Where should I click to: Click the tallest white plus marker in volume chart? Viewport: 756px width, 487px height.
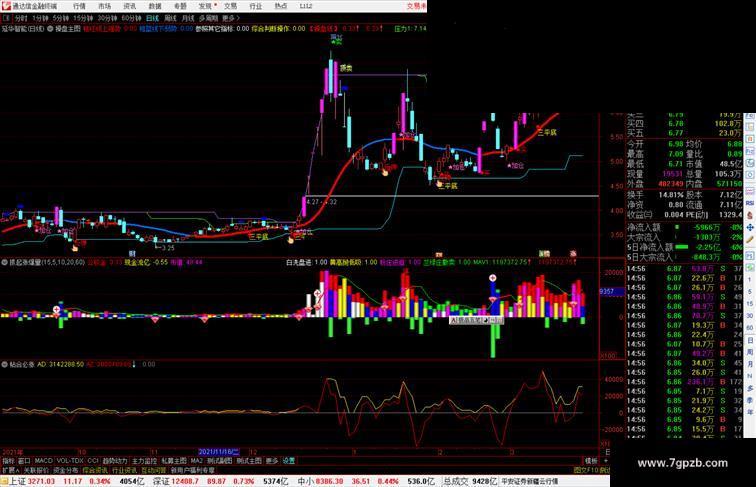click(492, 278)
